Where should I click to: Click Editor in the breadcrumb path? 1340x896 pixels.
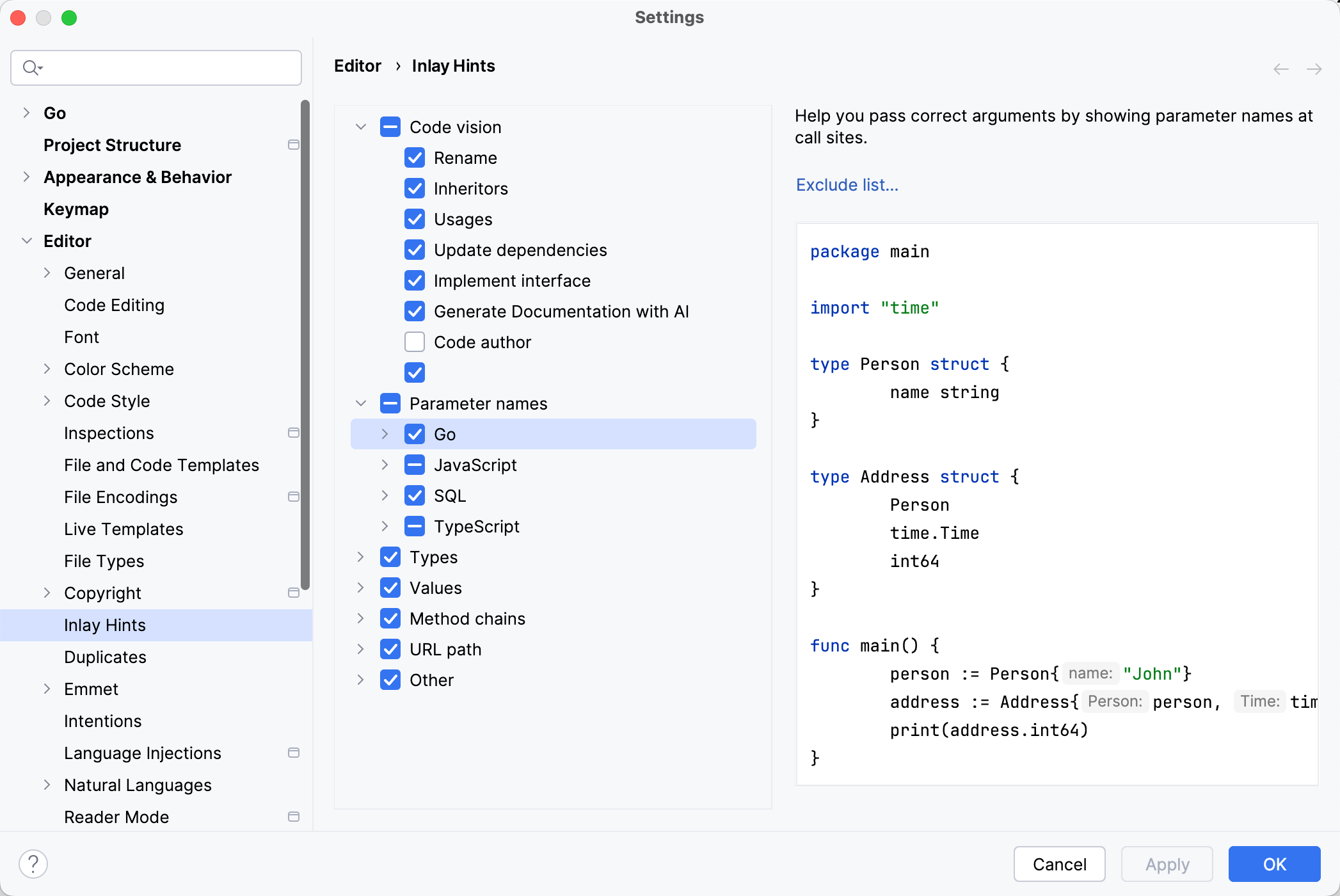357,65
